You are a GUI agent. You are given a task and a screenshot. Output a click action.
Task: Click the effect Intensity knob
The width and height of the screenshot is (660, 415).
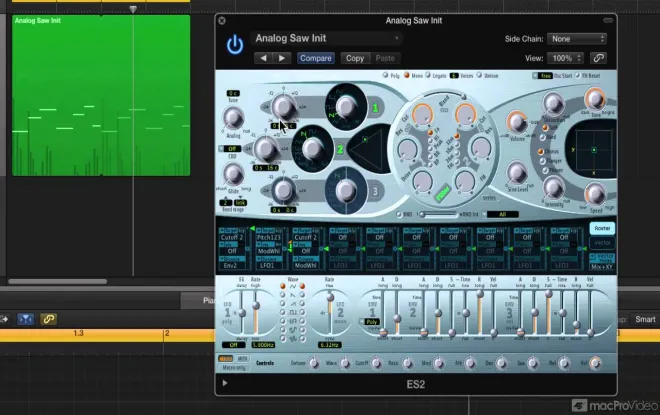pos(554,187)
